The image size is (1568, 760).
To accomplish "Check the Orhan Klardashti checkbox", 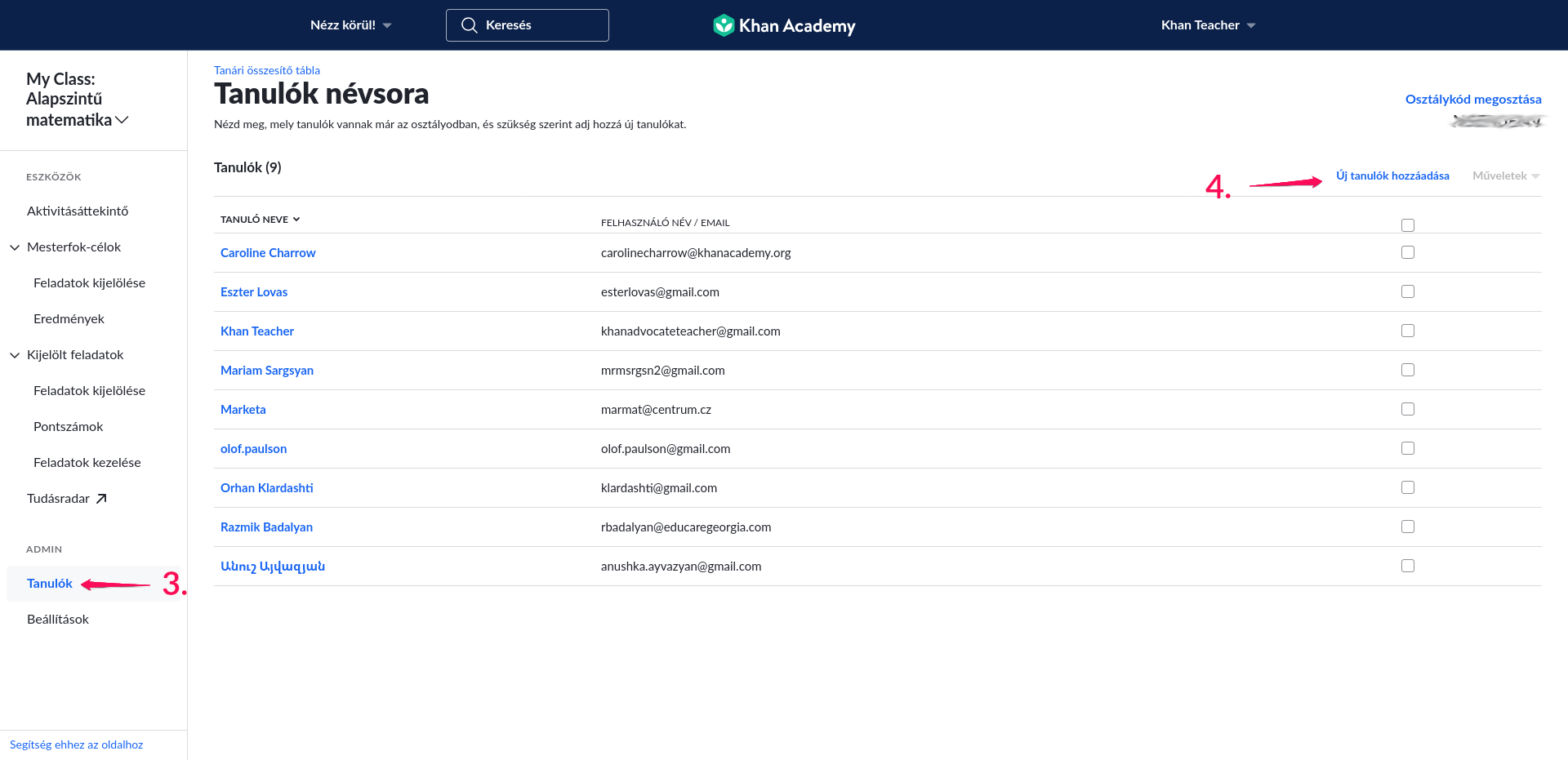I will pyautogui.click(x=1408, y=487).
